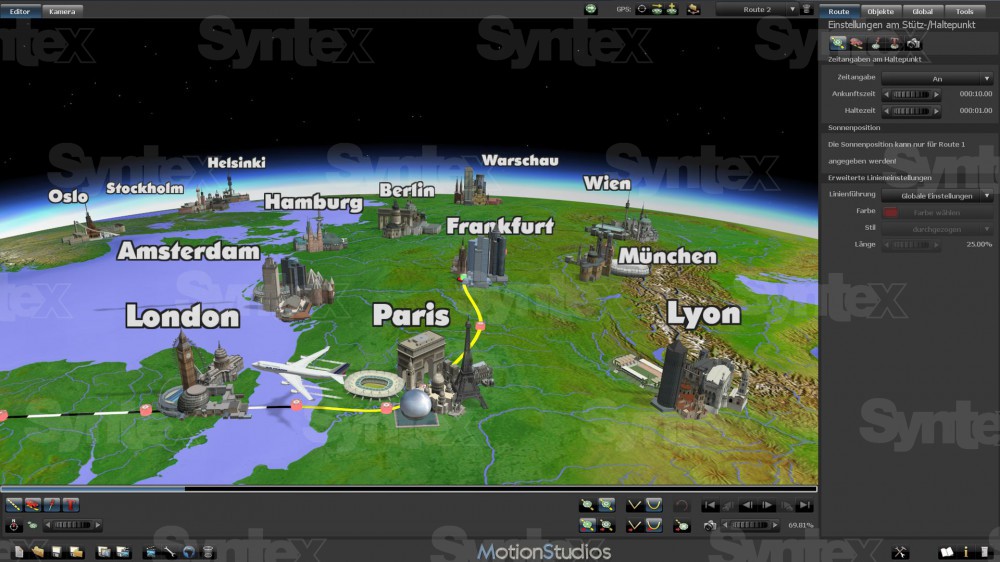Step forward one waypoint

pos(767,505)
